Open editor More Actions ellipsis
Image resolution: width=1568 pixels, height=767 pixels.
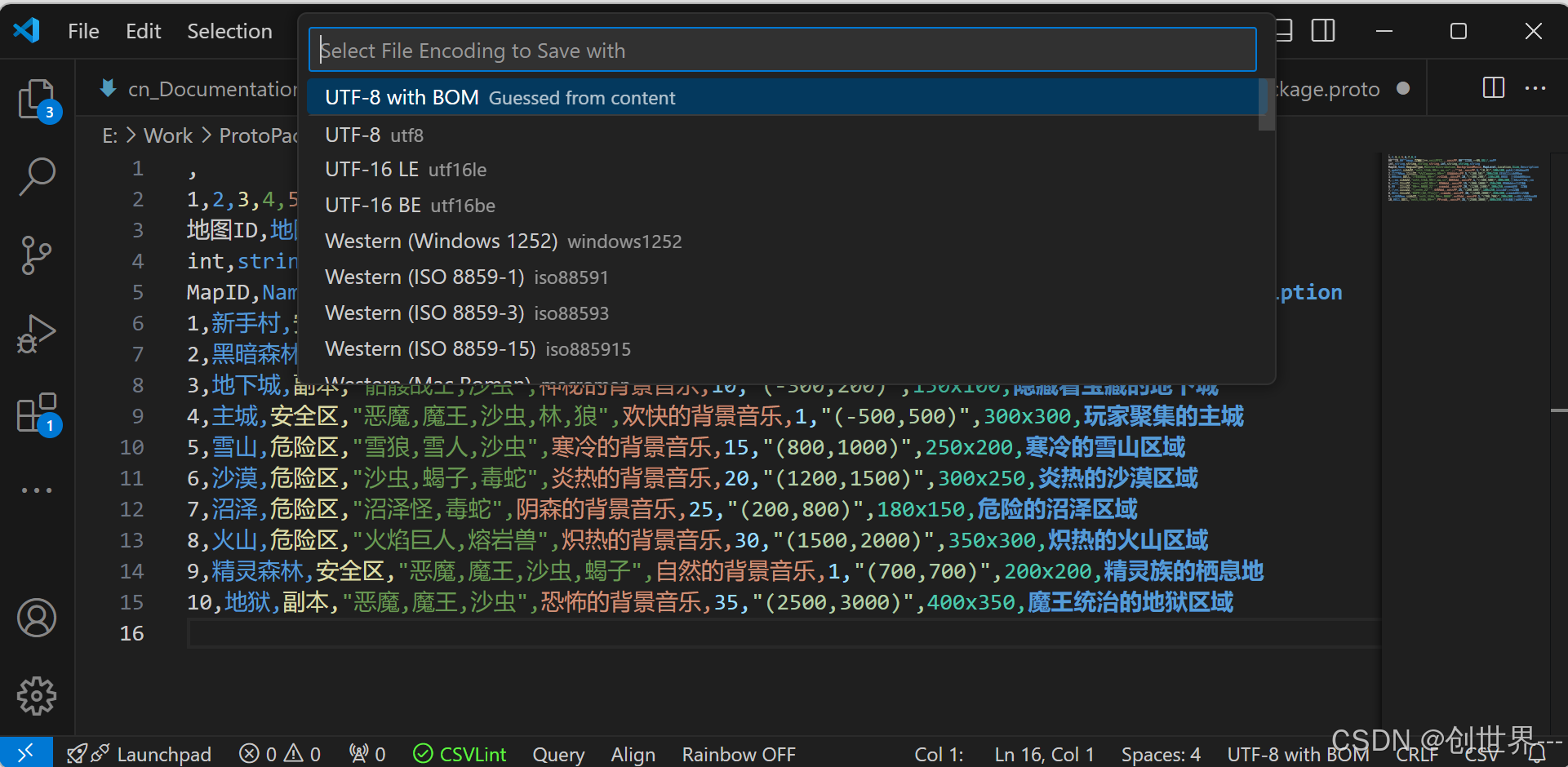[x=1535, y=88]
